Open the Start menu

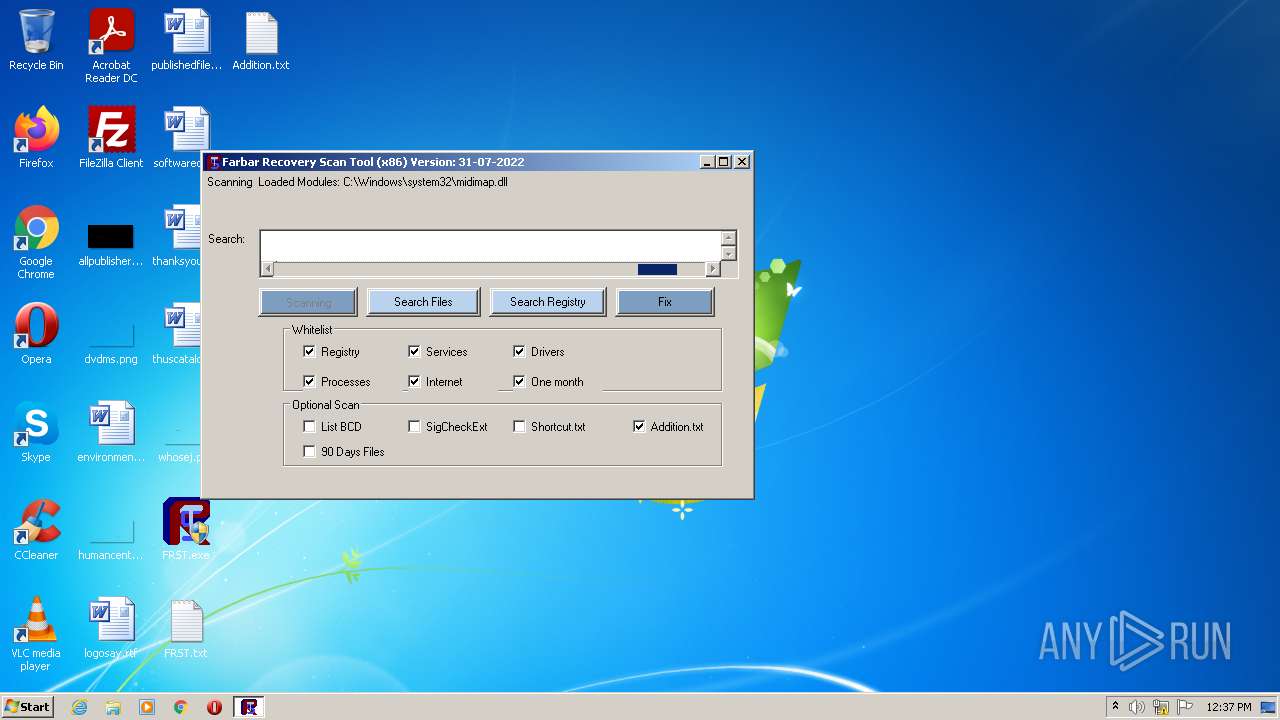(28, 707)
